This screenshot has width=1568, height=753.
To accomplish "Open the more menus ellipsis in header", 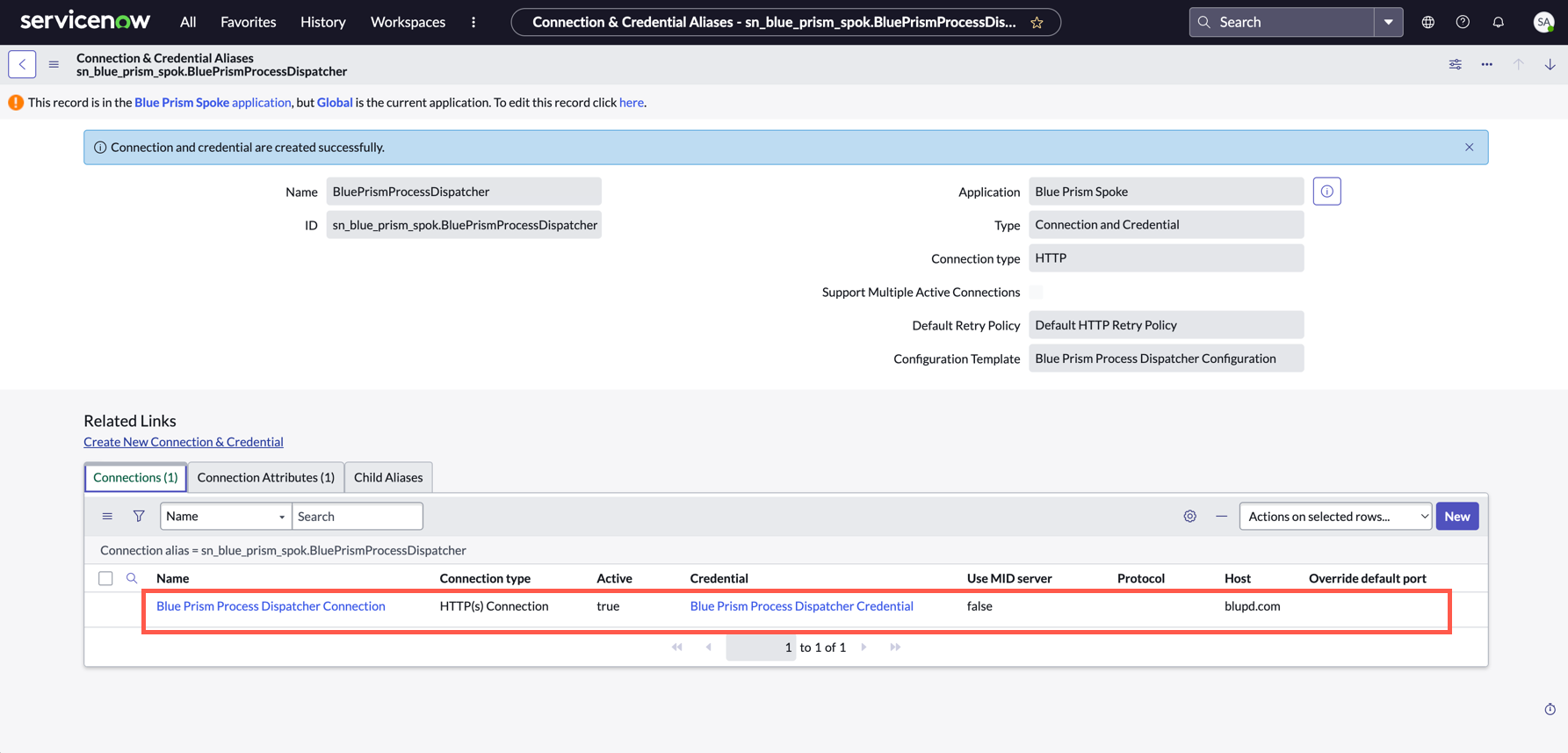I will tap(473, 22).
